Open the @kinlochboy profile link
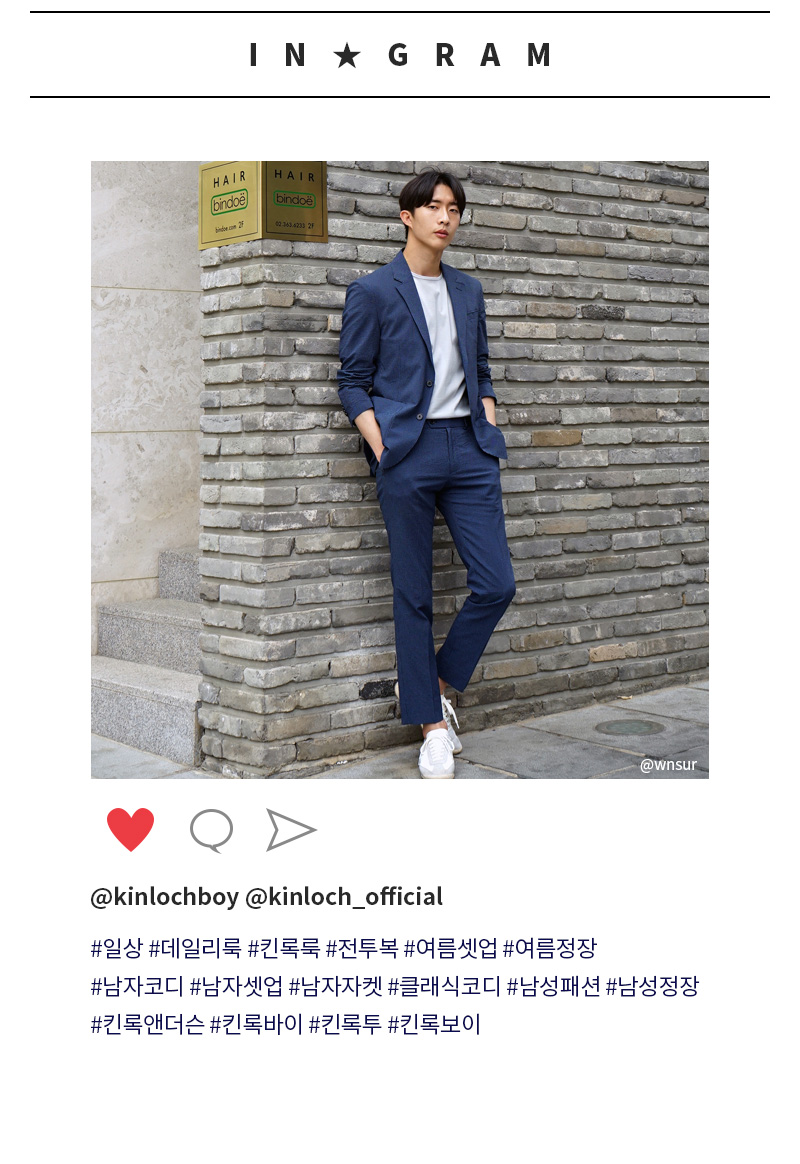Screen dimensions: 800x1164 coord(165,897)
